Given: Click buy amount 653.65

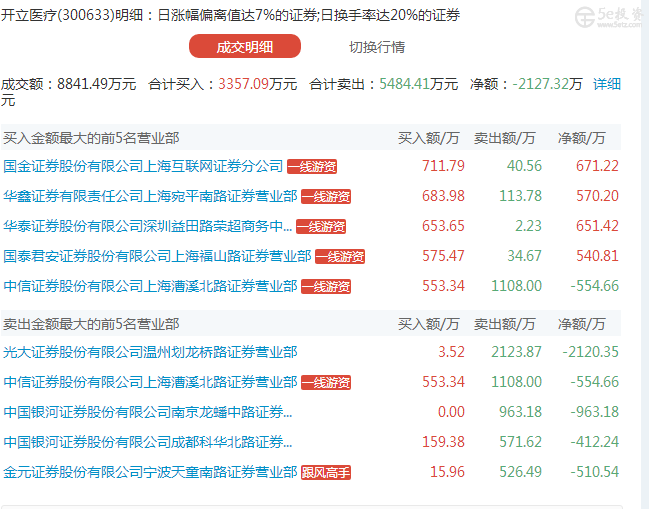Looking at the screenshot, I should point(443,226).
